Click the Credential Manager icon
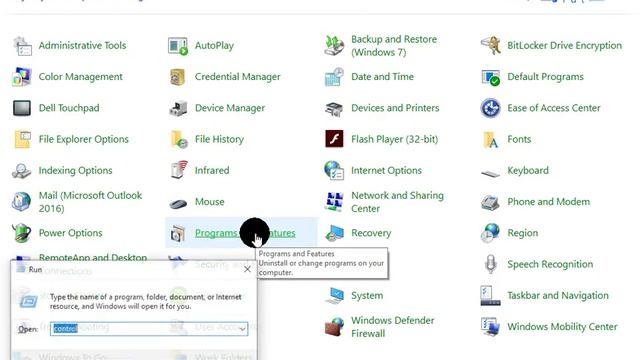640x360 pixels. (x=178, y=77)
